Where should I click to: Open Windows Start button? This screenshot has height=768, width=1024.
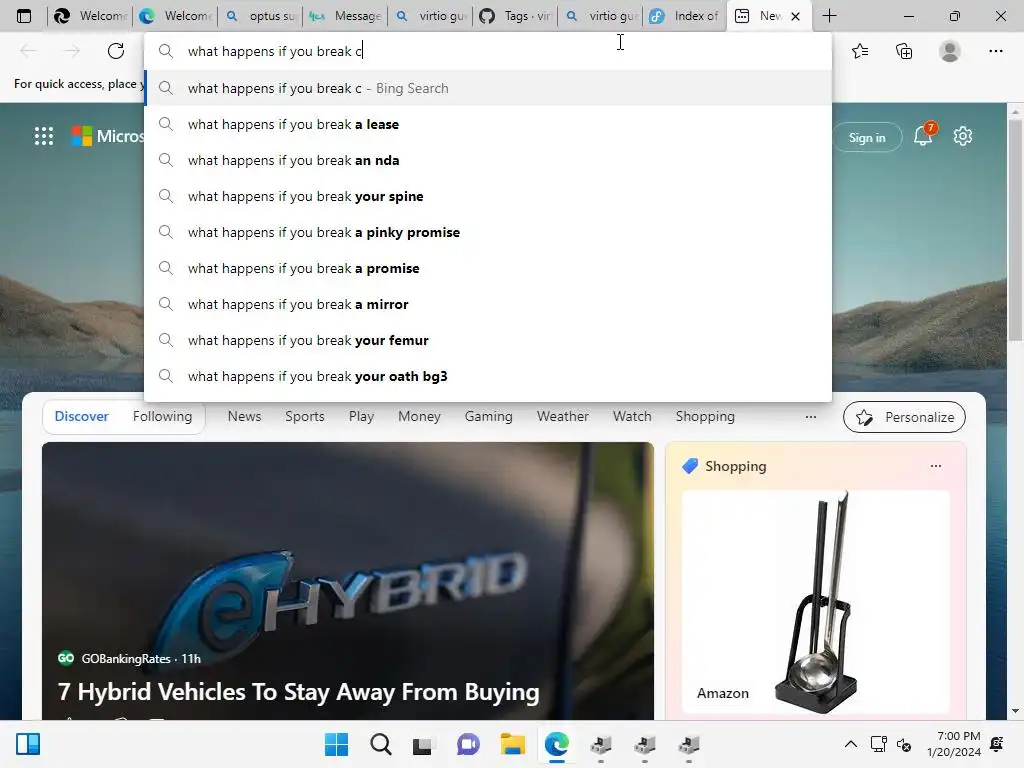[336, 744]
